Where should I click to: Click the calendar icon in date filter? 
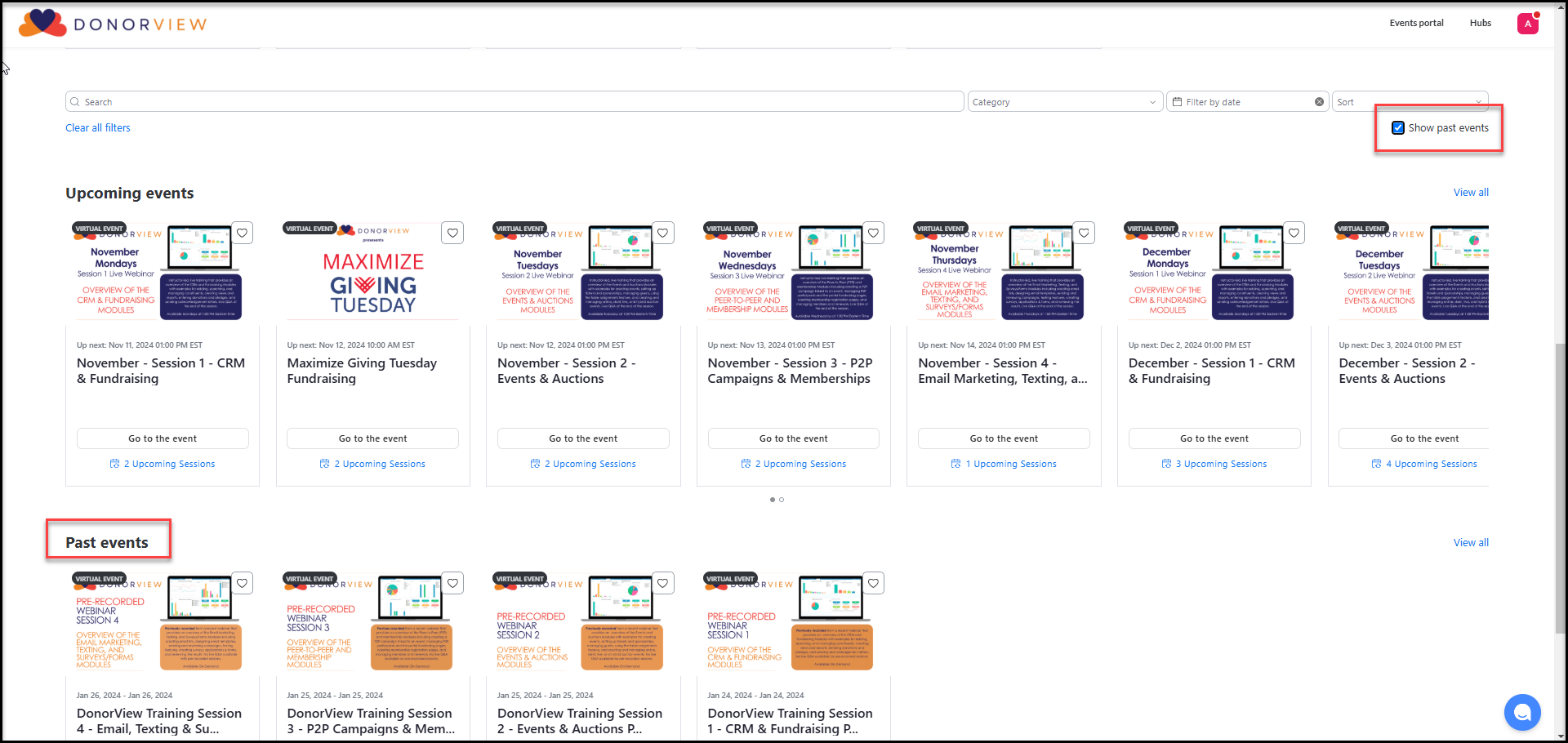[1177, 102]
